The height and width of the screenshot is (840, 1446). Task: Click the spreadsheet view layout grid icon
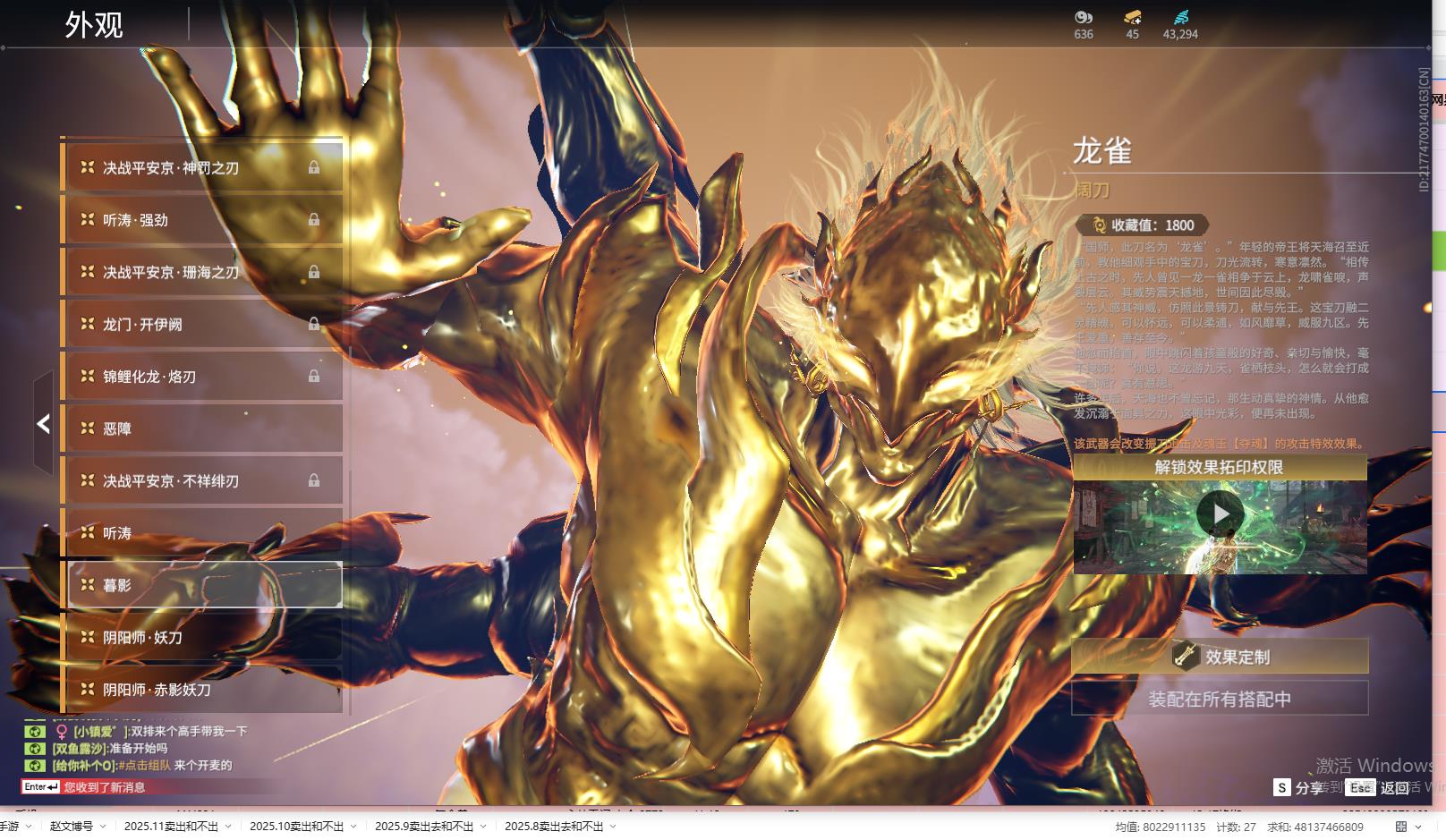pyautogui.click(x=1401, y=827)
